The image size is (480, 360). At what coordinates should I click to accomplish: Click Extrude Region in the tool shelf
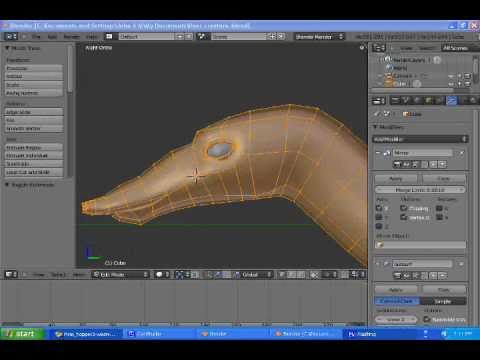pyautogui.click(x=34, y=147)
